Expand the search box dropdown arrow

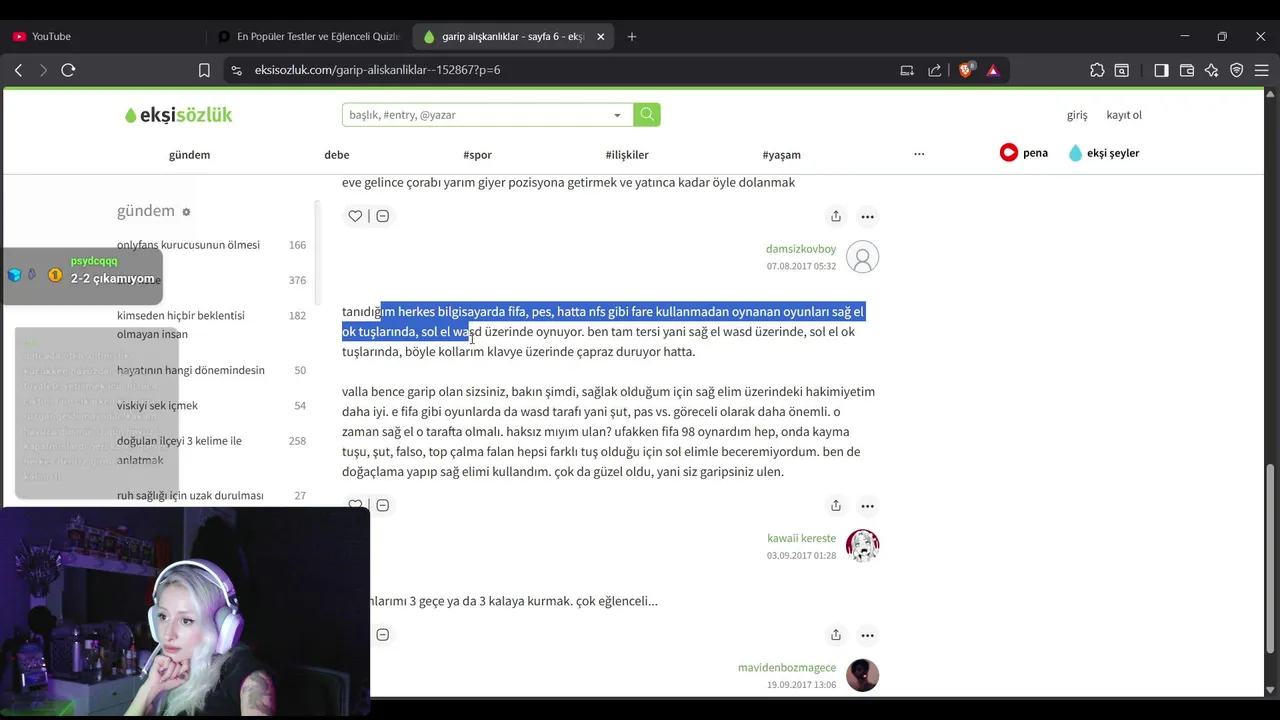(x=617, y=115)
